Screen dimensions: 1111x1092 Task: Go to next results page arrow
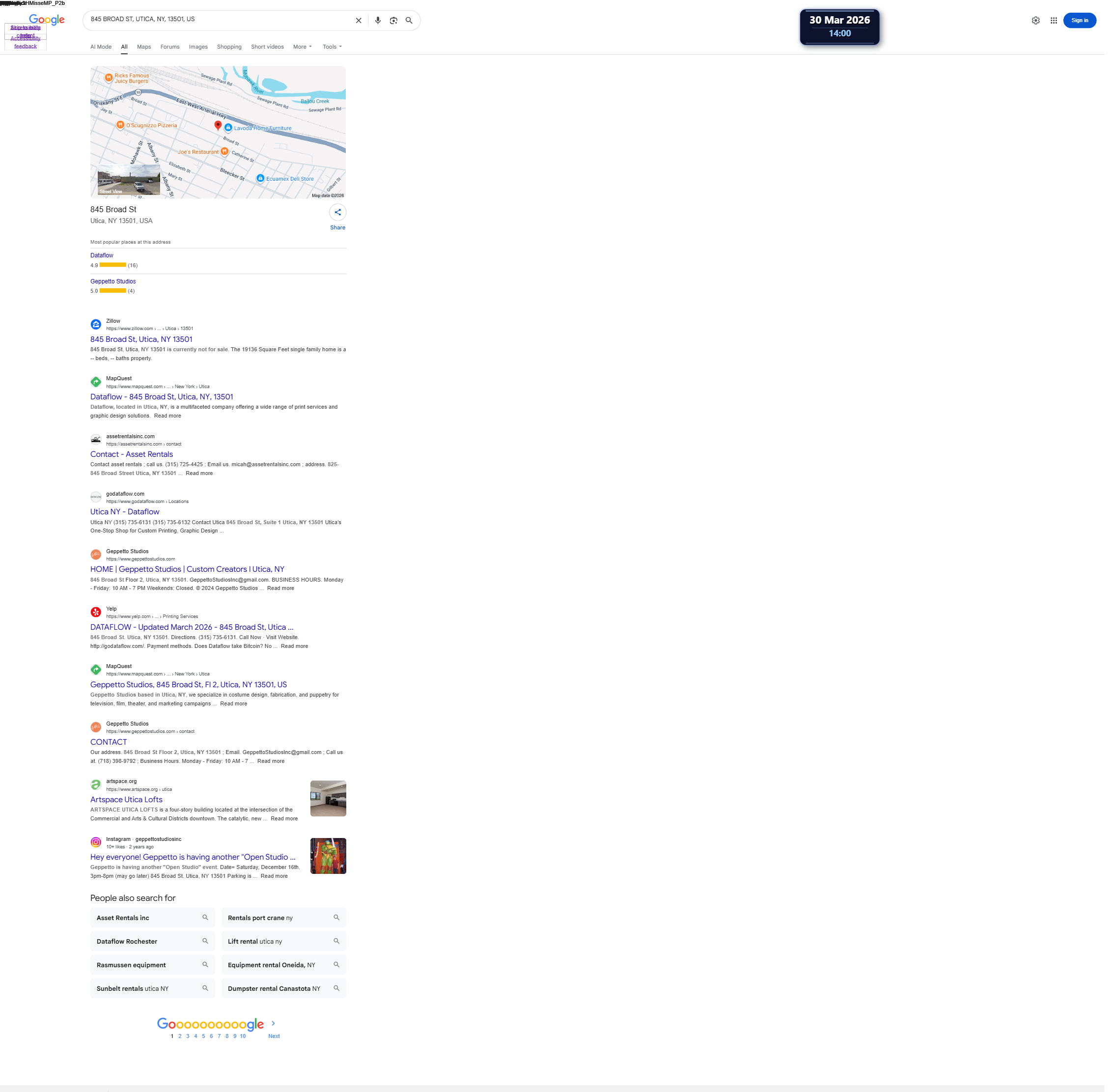[x=274, y=1023]
